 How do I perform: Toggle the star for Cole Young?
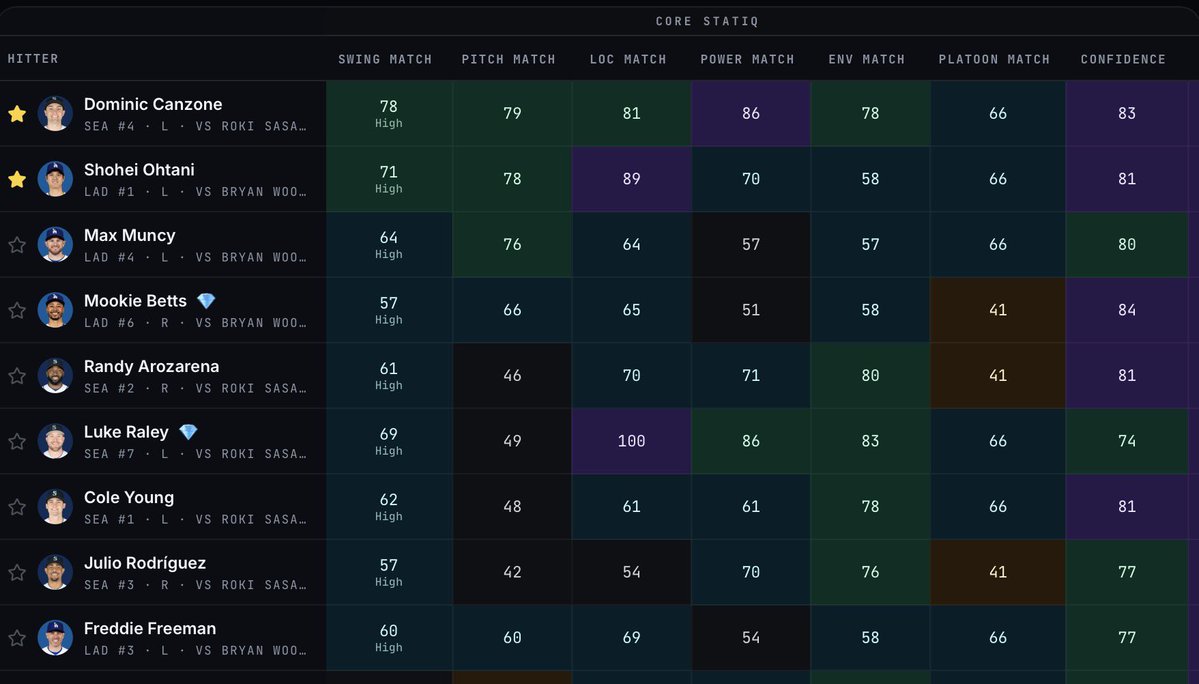click(x=17, y=507)
